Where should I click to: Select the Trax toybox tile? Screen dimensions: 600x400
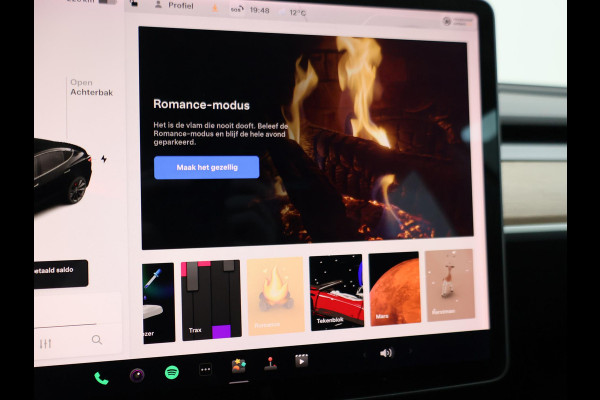pyautogui.click(x=211, y=300)
